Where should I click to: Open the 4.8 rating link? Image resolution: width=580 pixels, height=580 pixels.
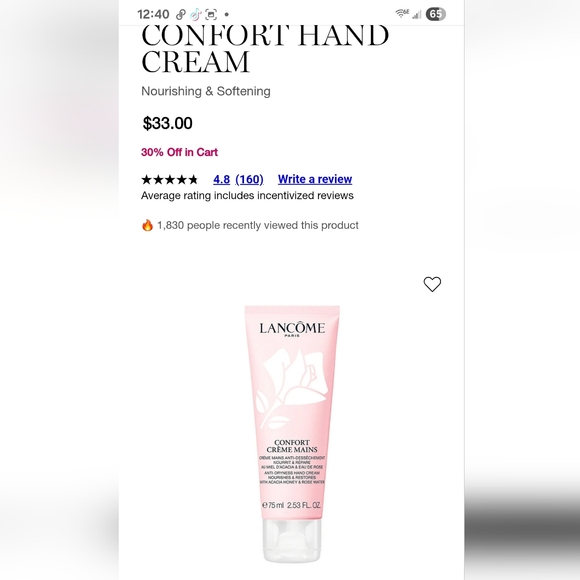tap(221, 179)
